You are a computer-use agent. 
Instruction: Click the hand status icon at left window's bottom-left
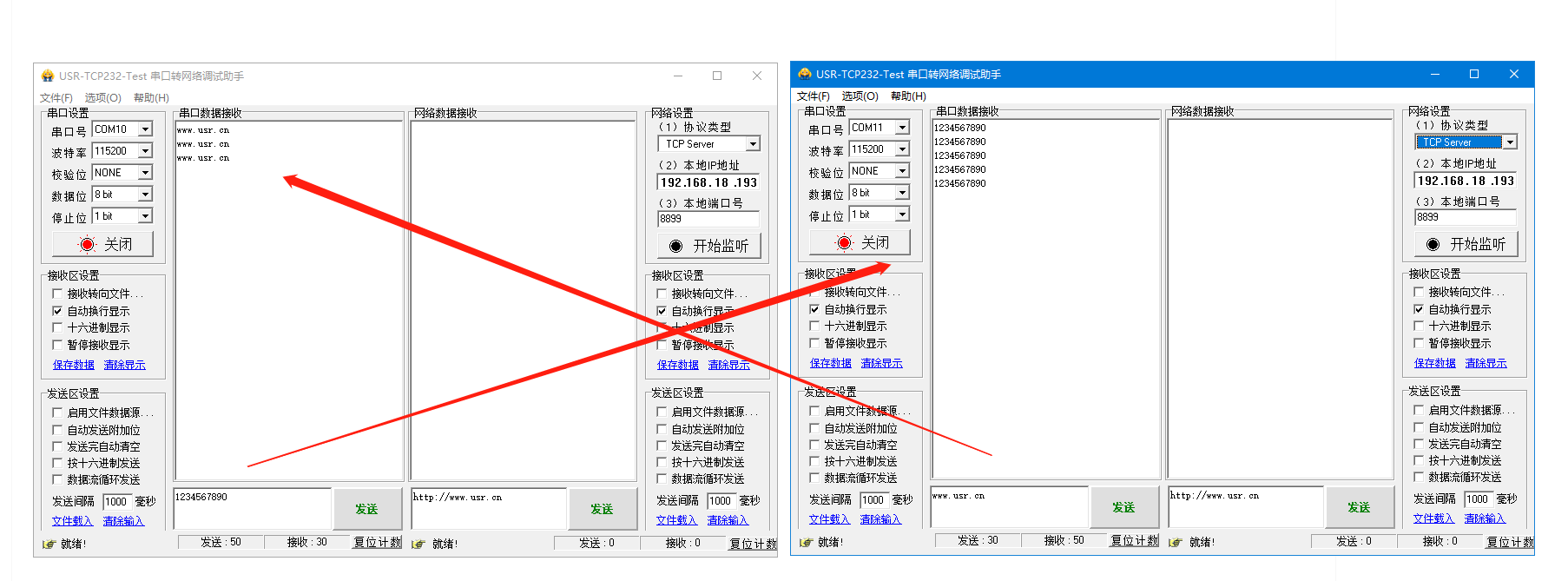coord(49,544)
